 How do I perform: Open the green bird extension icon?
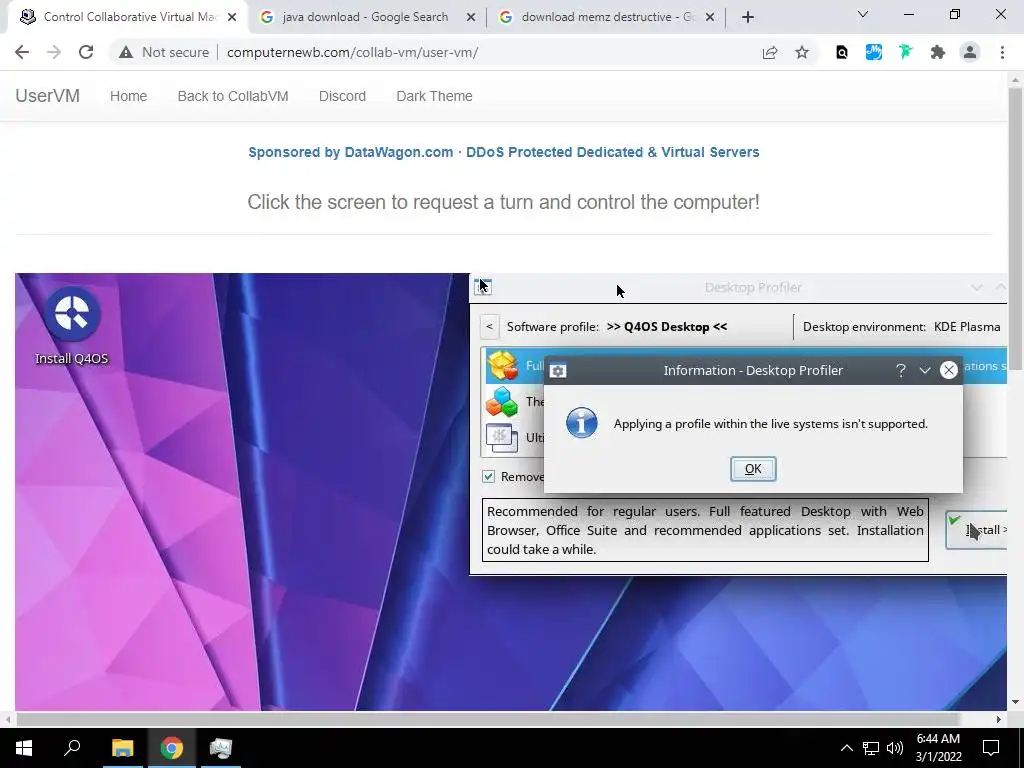(905, 52)
